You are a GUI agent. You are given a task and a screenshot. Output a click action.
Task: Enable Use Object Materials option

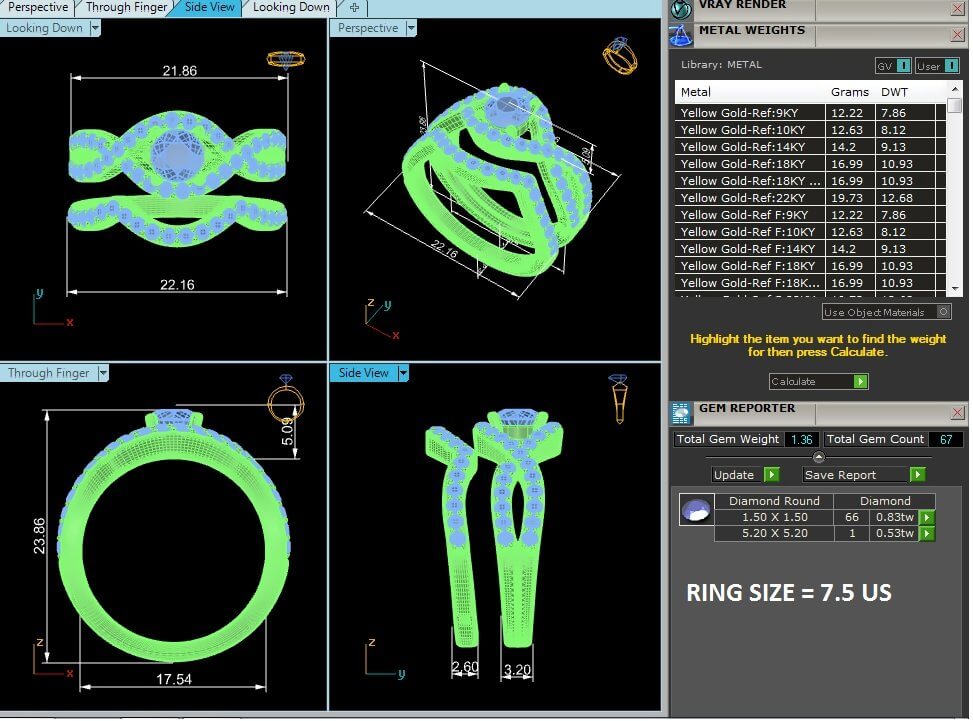pyautogui.click(x=943, y=313)
